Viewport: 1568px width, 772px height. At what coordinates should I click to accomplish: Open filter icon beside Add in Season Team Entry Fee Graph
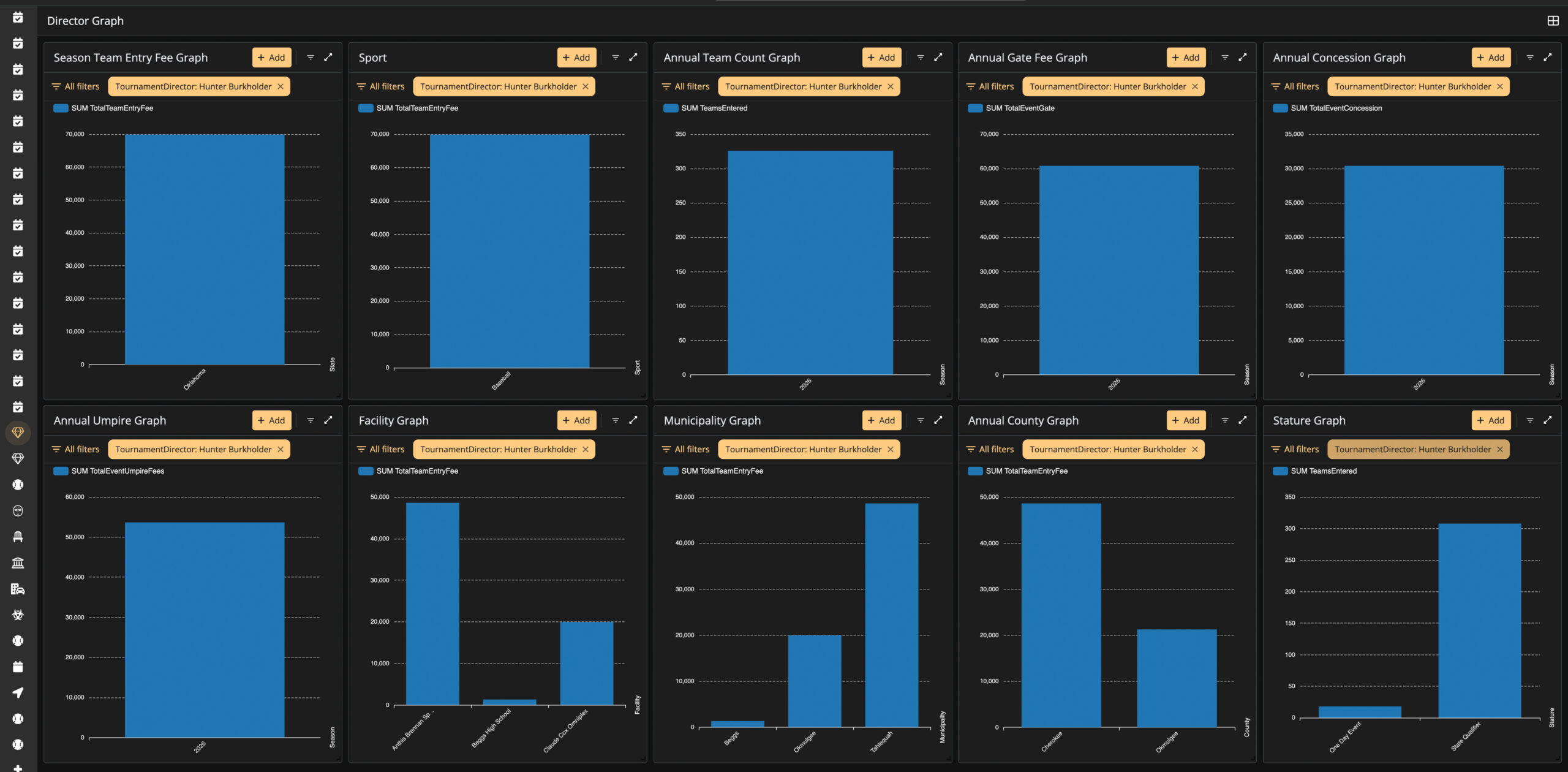click(x=311, y=58)
